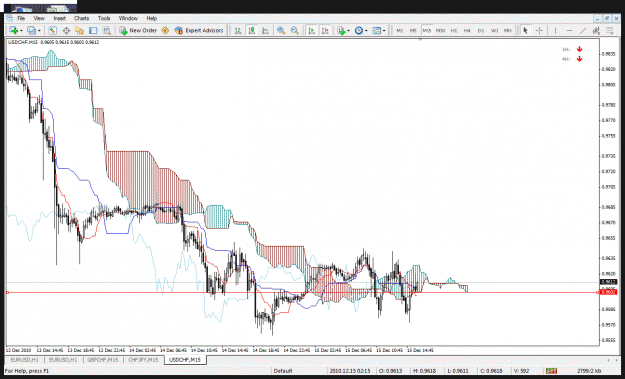Toggle Chart Shift on the toolbar

(x=325, y=30)
